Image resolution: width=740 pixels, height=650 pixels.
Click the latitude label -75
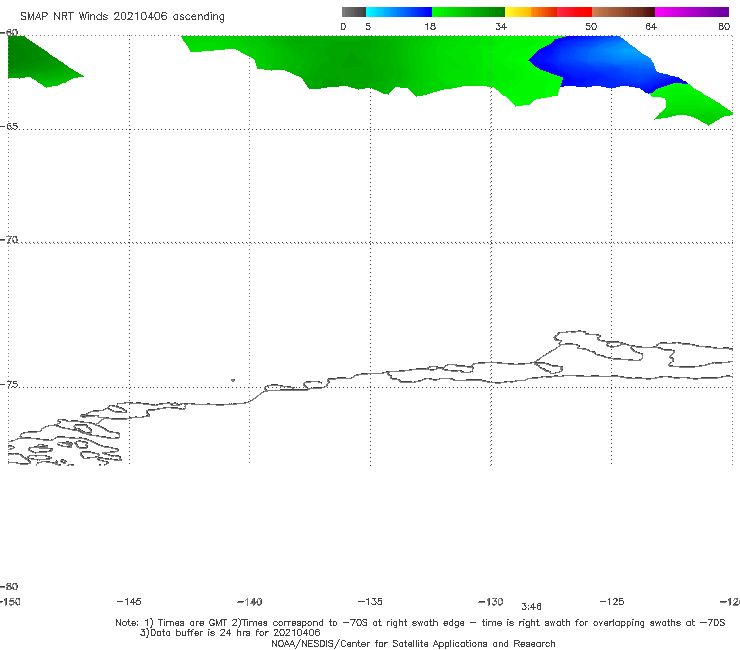pyautogui.click(x=9, y=384)
